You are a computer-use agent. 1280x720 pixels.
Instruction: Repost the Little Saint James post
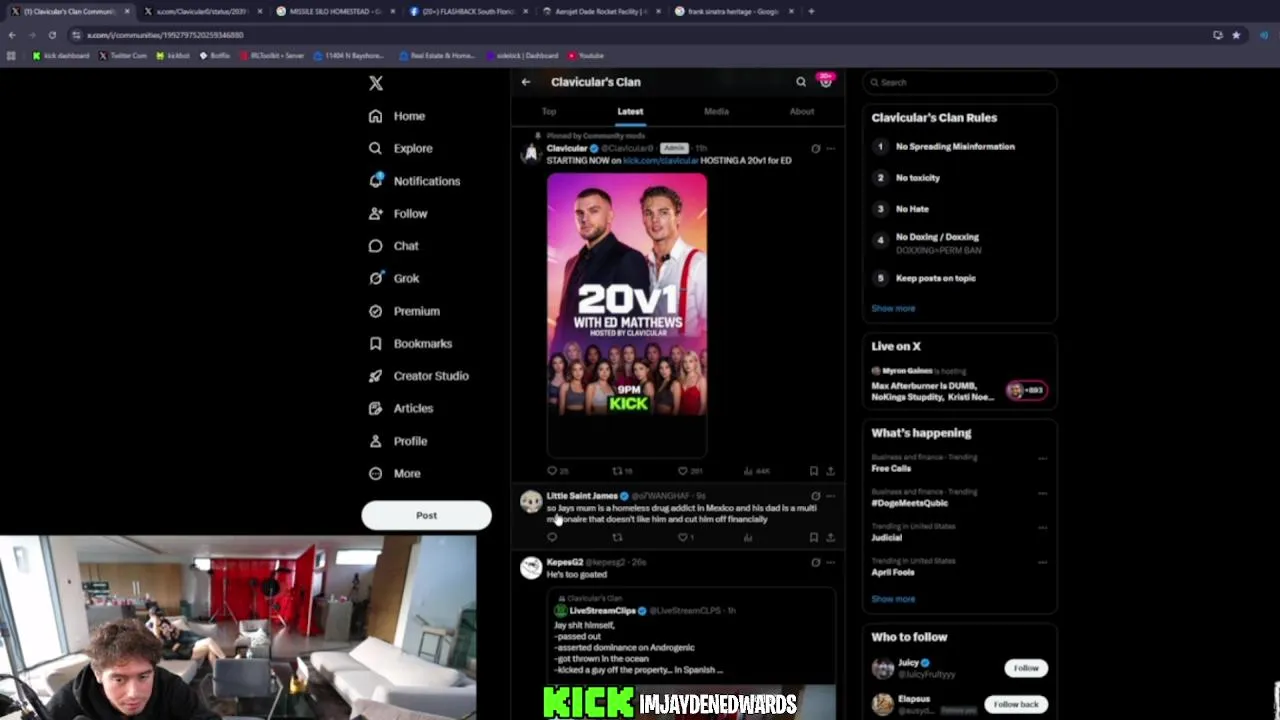[617, 537]
